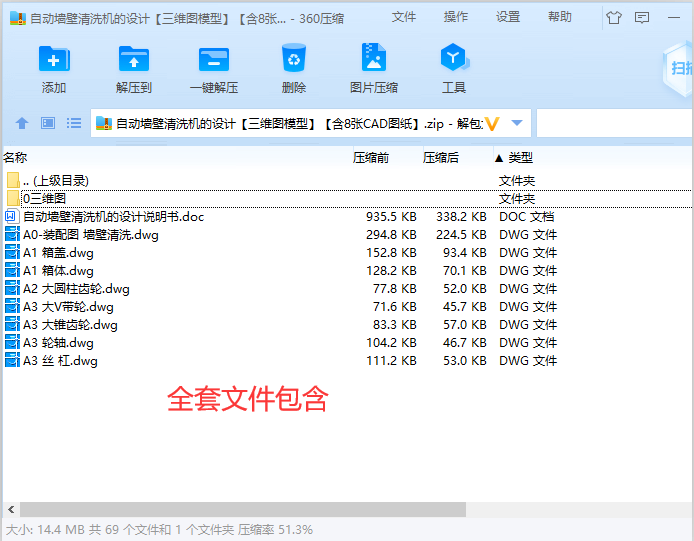Click the DWG icon for A2 大圆柱齿轮.dwg
This screenshot has width=694, height=541.
12,289
